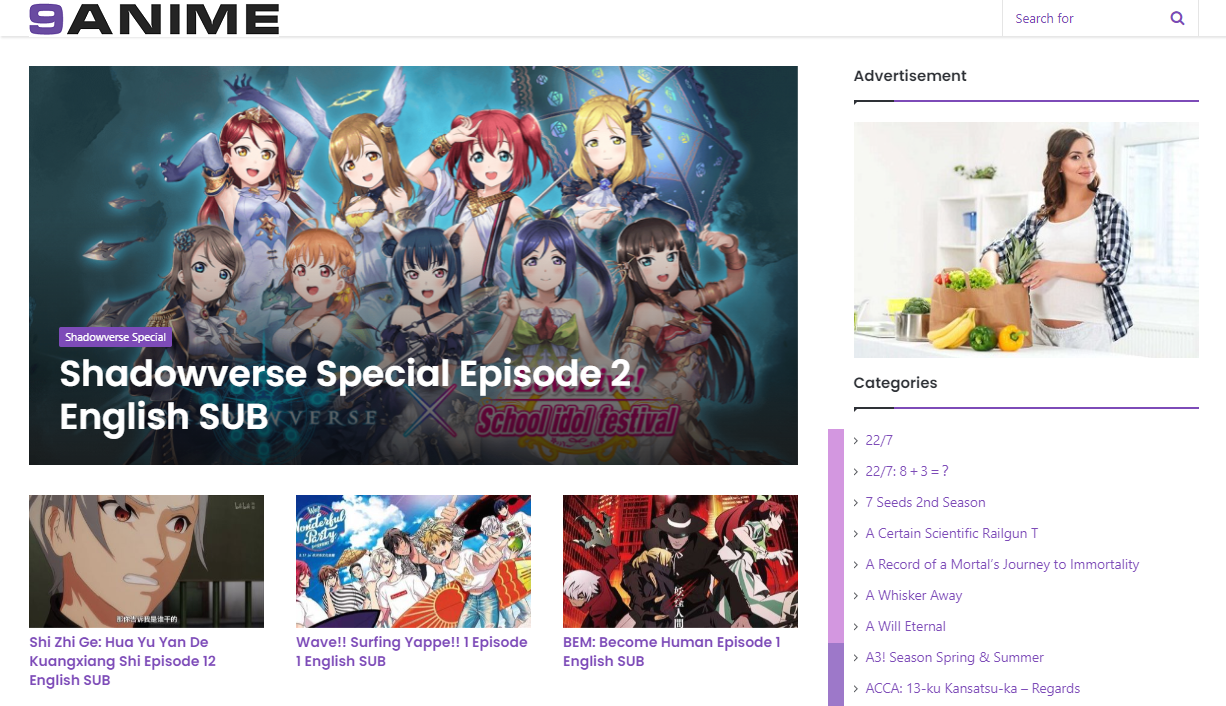This screenshot has width=1226, height=706.
Task: Open the BEM: Become Human thumbnail
Action: (680, 561)
